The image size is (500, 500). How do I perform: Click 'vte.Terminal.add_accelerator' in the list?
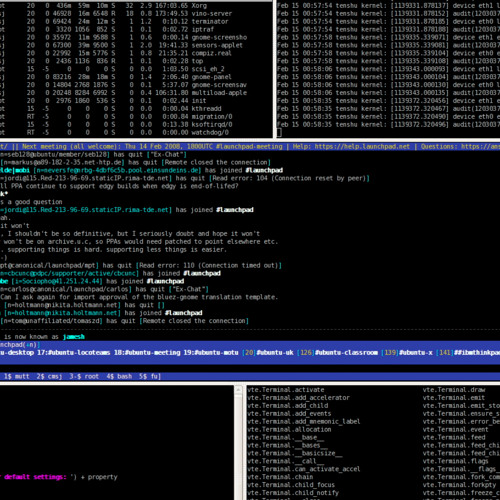pyautogui.click(x=299, y=398)
